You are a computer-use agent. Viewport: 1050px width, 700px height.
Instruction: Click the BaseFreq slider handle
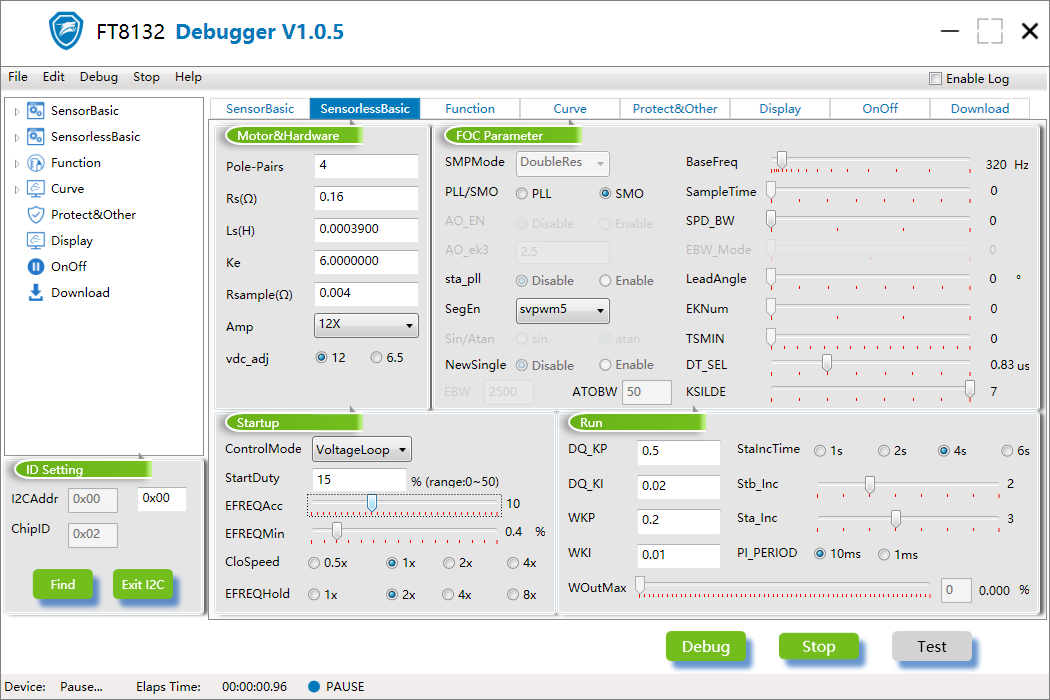(781, 159)
